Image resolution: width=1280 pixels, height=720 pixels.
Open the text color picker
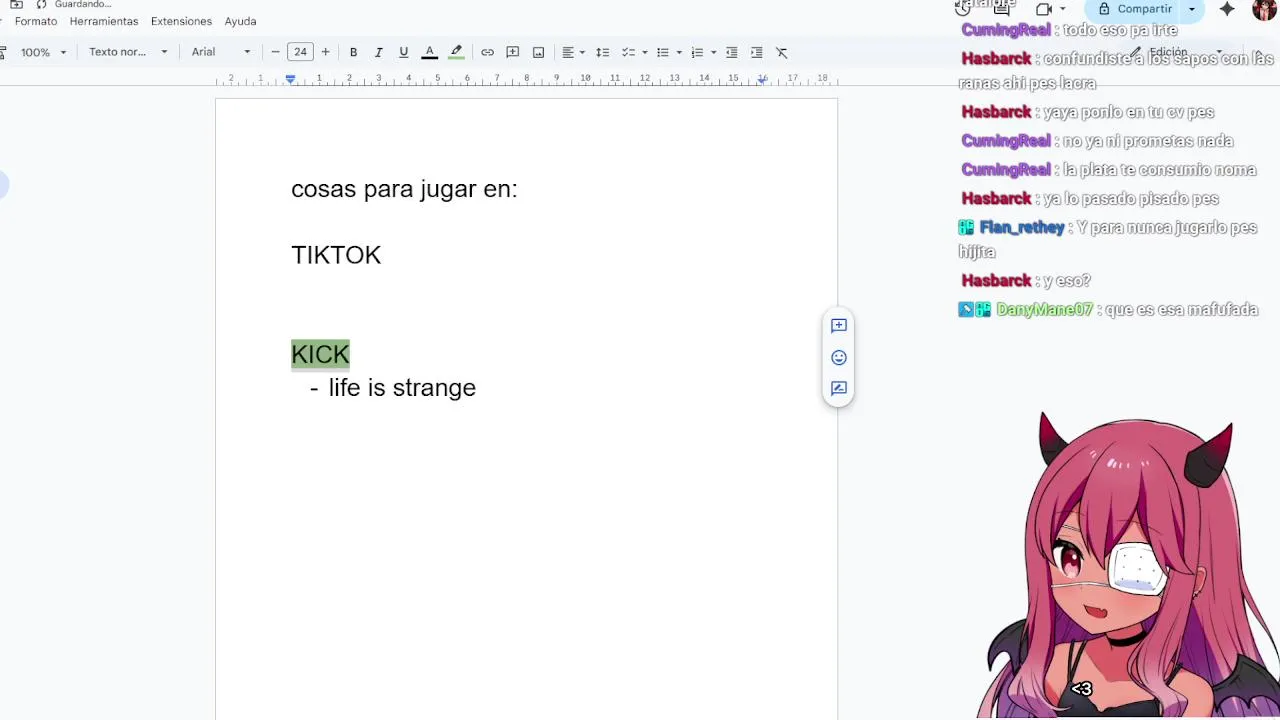(429, 52)
